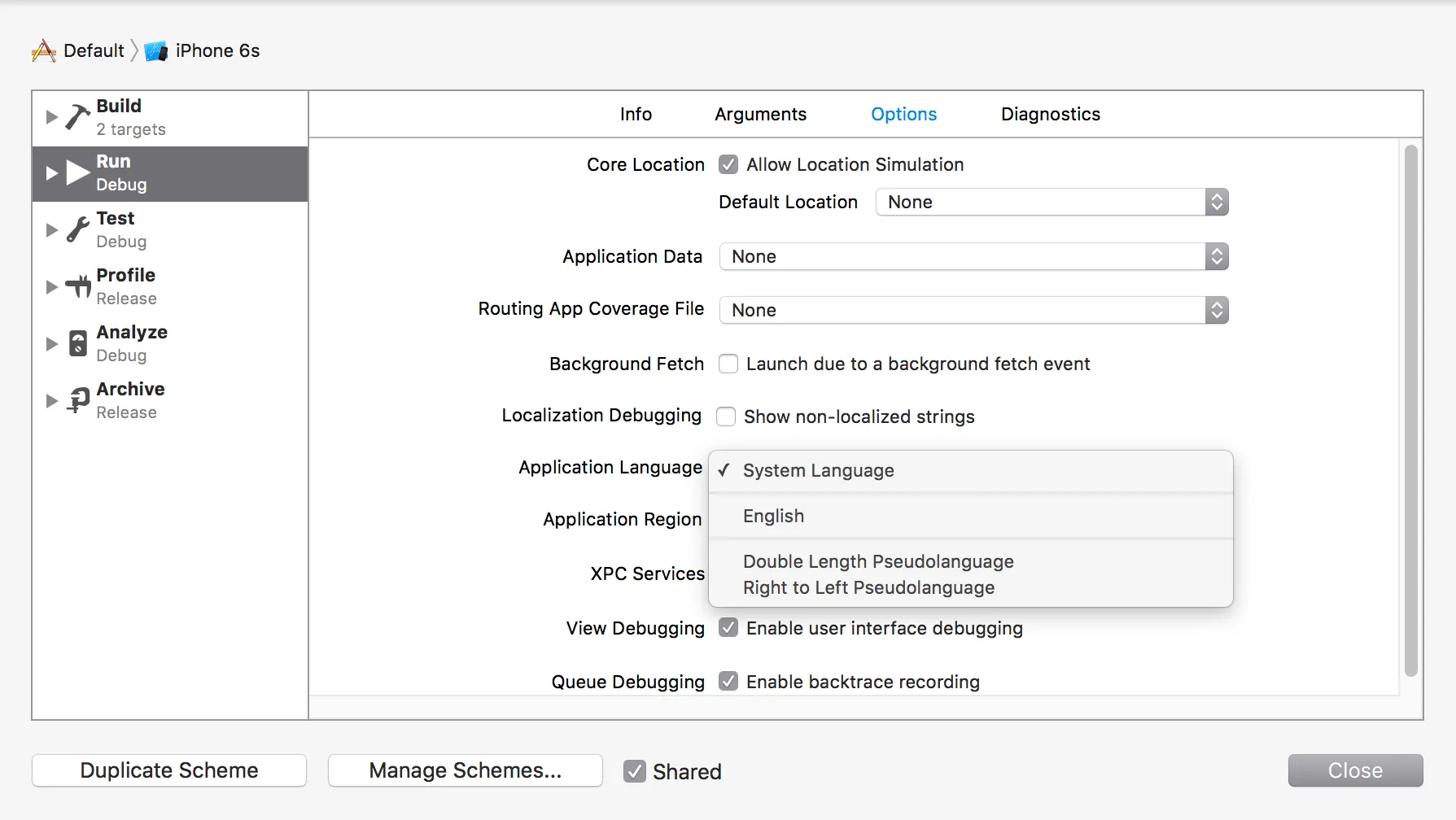The height and width of the screenshot is (820, 1456).
Task: Click the Archive action icon
Action: coord(78,400)
